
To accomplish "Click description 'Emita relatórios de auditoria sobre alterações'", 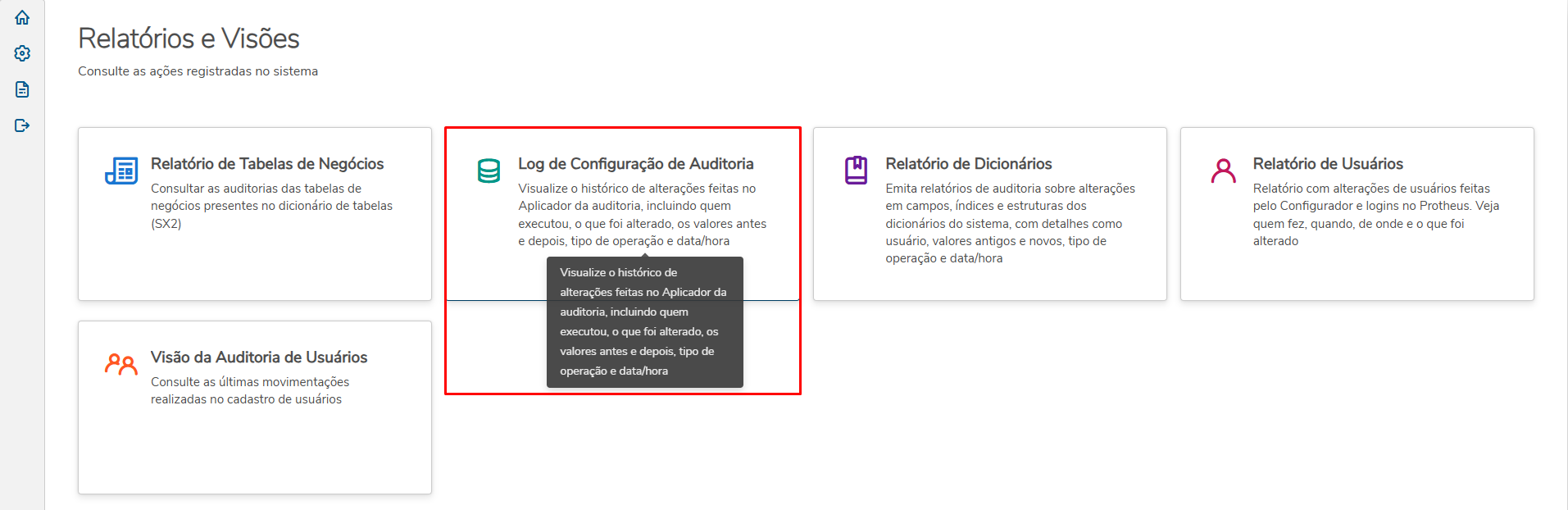I will tap(1010, 223).
